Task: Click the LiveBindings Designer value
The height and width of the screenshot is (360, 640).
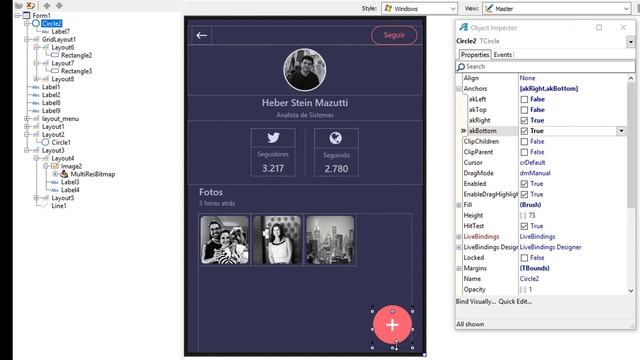Action: [550, 247]
